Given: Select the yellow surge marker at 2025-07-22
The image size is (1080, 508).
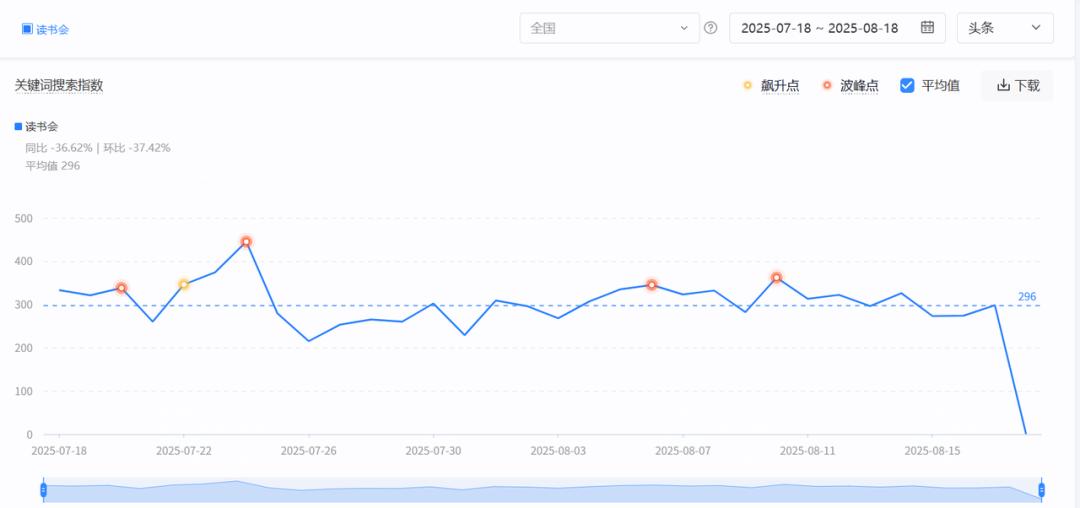Looking at the screenshot, I should pyautogui.click(x=183, y=284).
